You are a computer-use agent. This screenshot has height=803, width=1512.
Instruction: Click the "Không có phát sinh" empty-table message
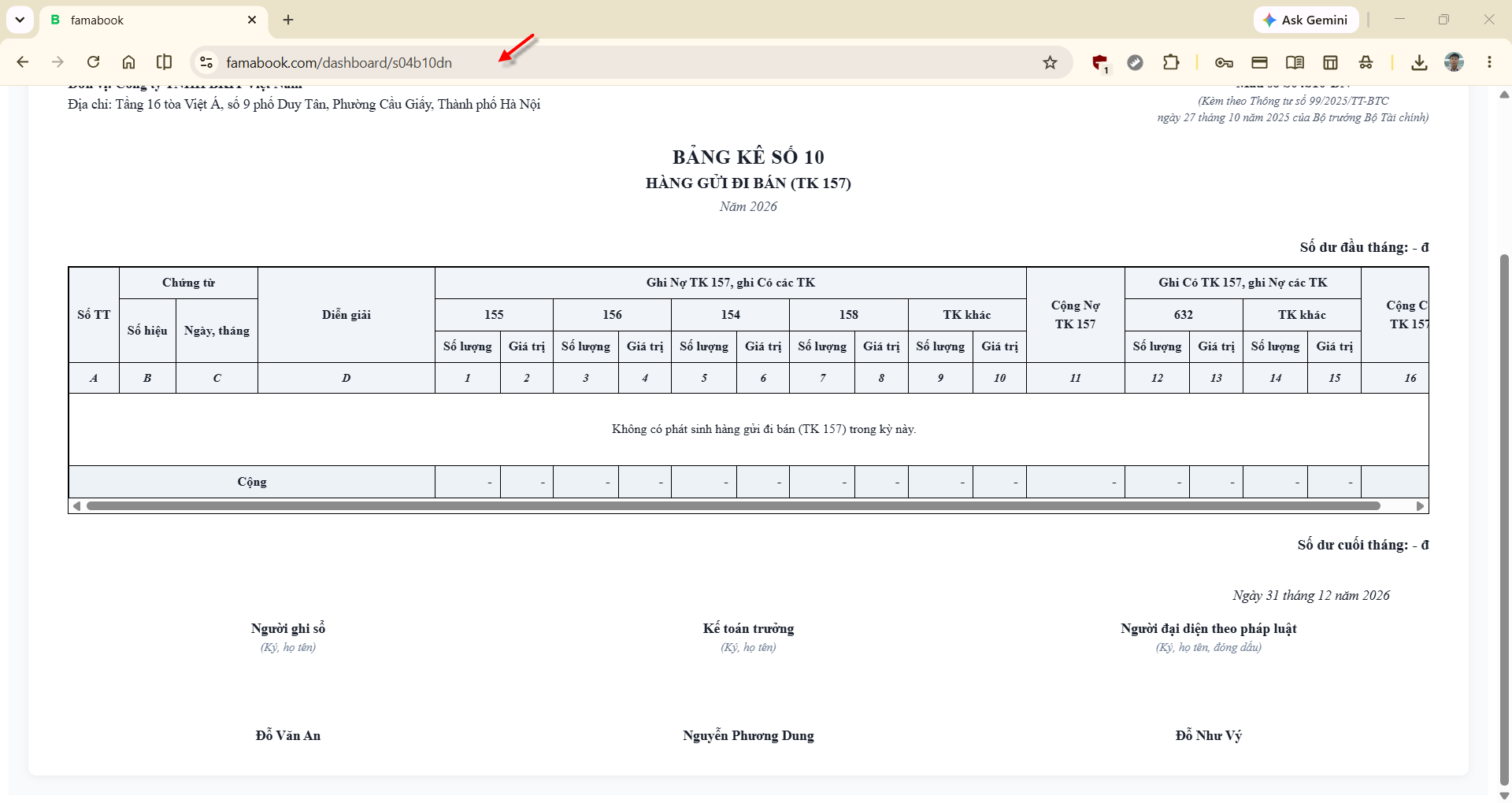pos(764,429)
